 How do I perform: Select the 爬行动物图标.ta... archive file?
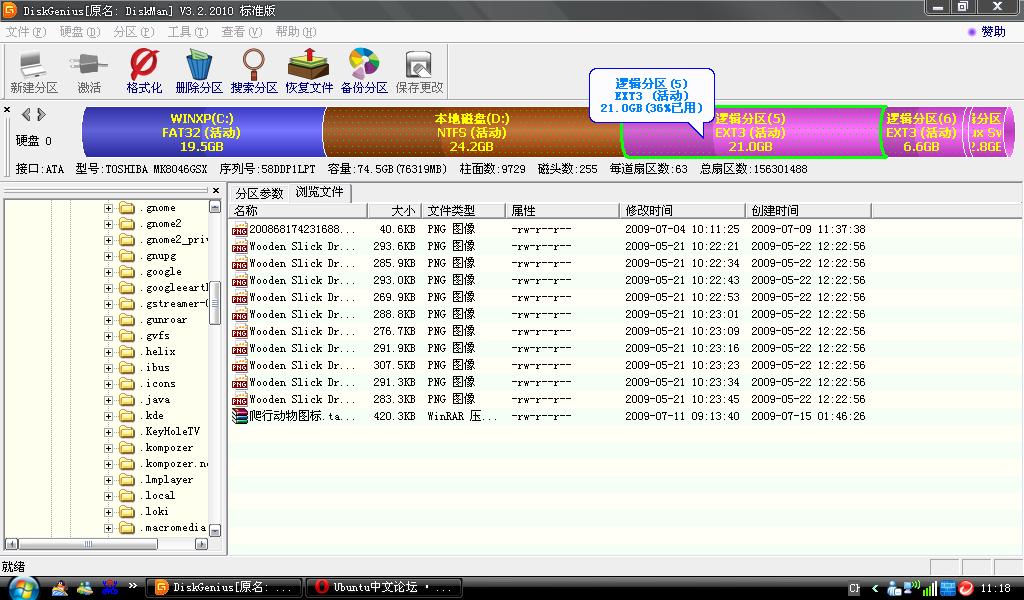[x=302, y=416]
